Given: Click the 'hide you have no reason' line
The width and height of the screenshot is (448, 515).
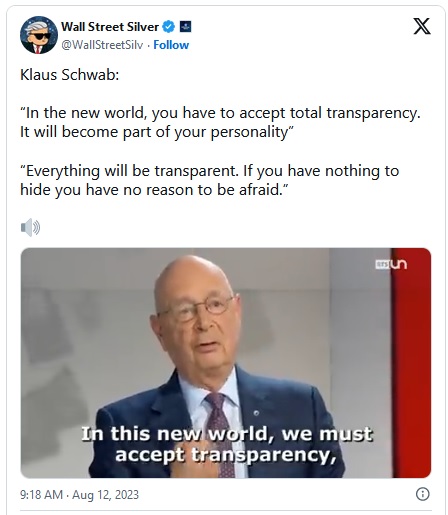Looking at the screenshot, I should click(154, 190).
